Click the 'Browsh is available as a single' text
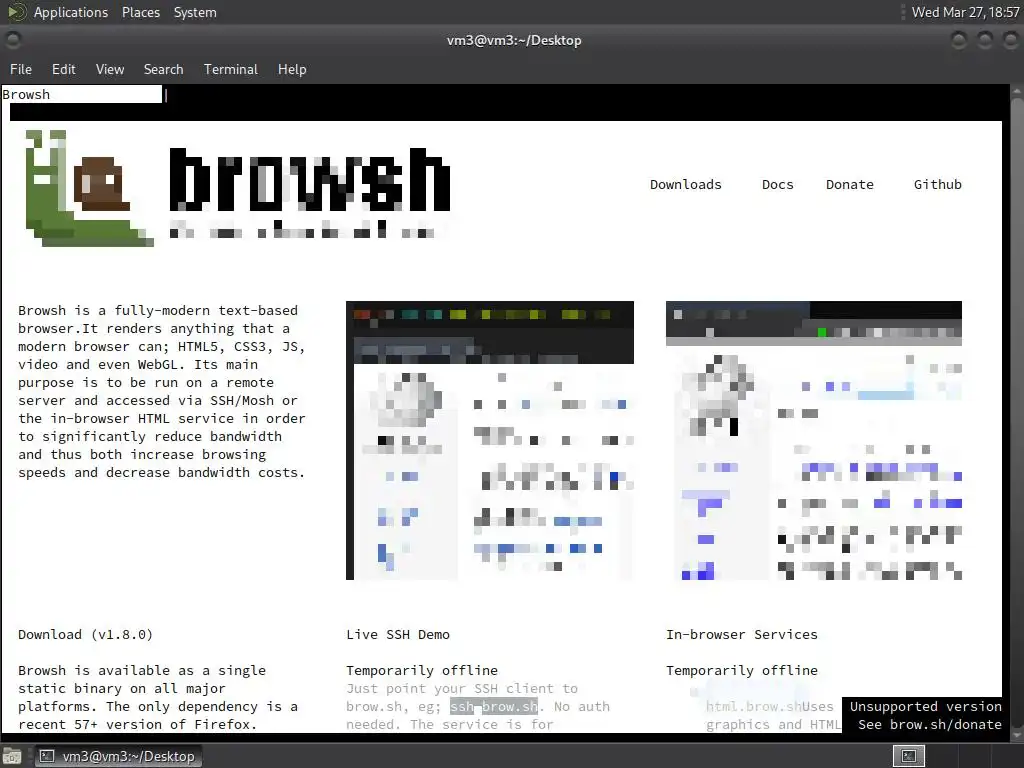1024x768 pixels. click(x=158, y=697)
